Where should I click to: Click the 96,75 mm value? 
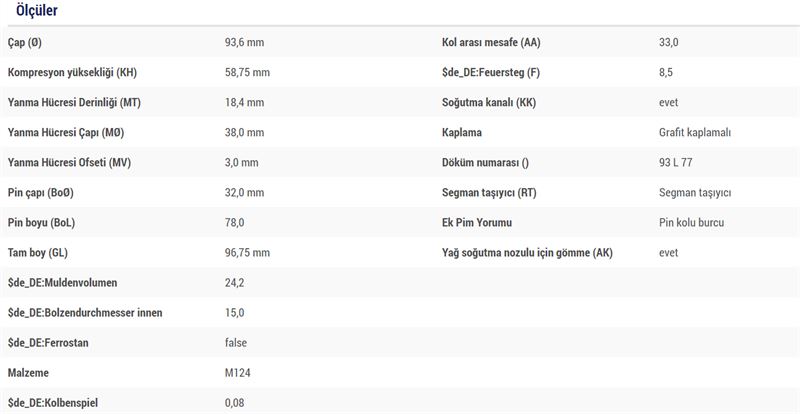pos(247,253)
